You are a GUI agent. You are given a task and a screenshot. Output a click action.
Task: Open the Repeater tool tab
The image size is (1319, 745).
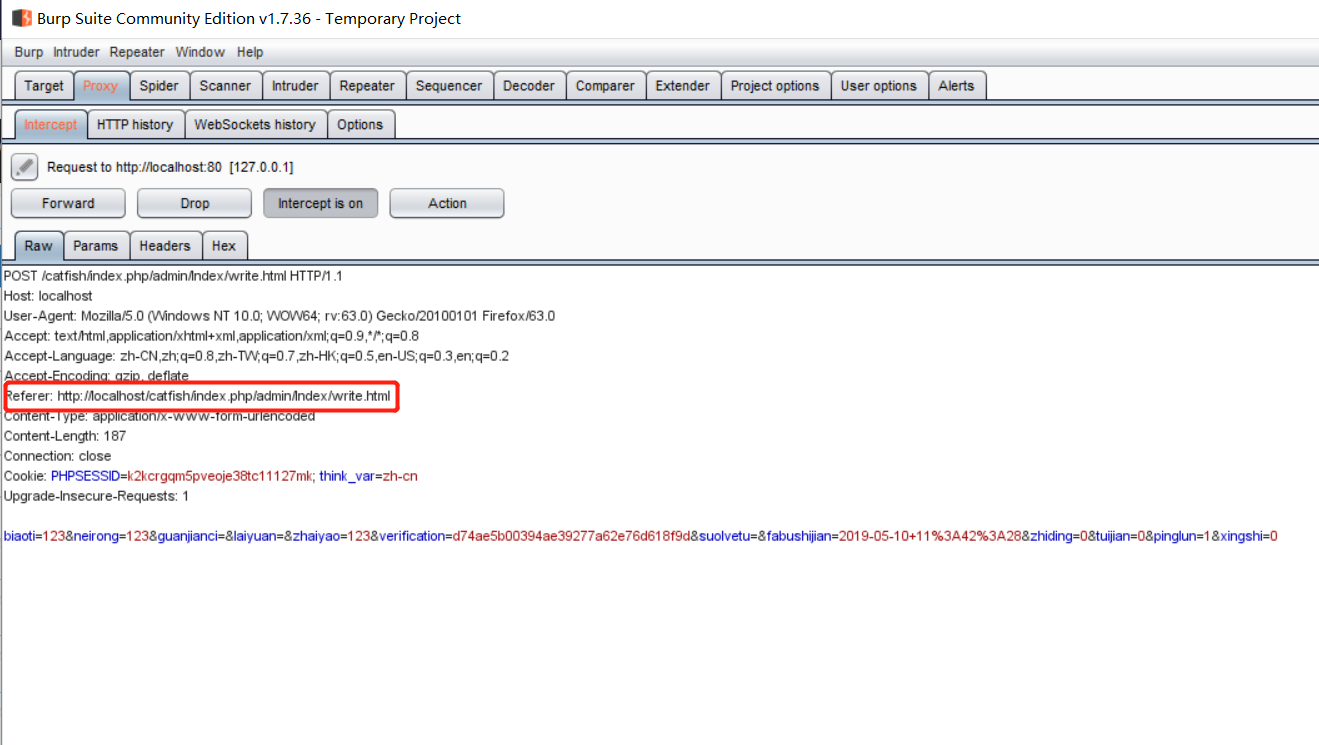coord(367,86)
